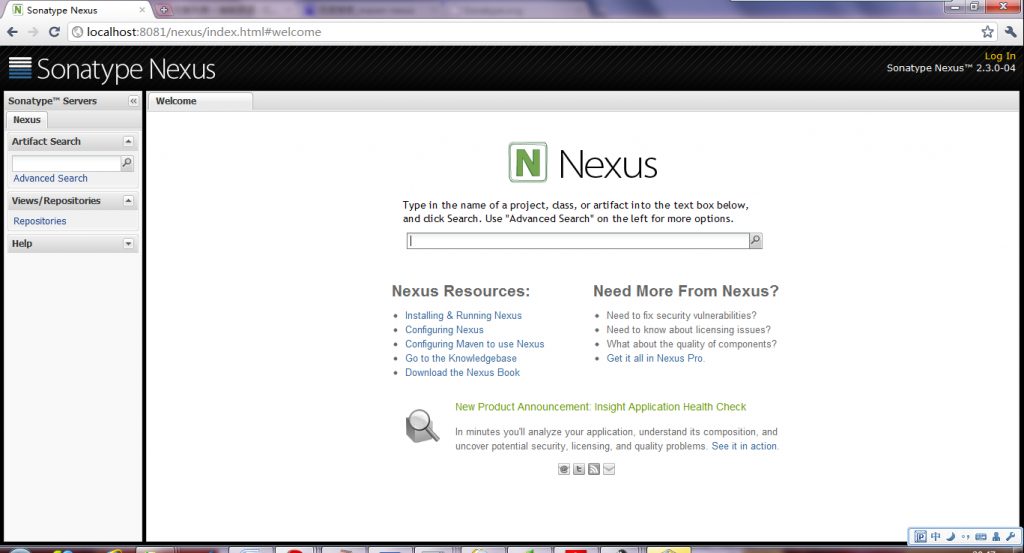Select the Welcome tab
1024x553 pixels.
(x=200, y=101)
